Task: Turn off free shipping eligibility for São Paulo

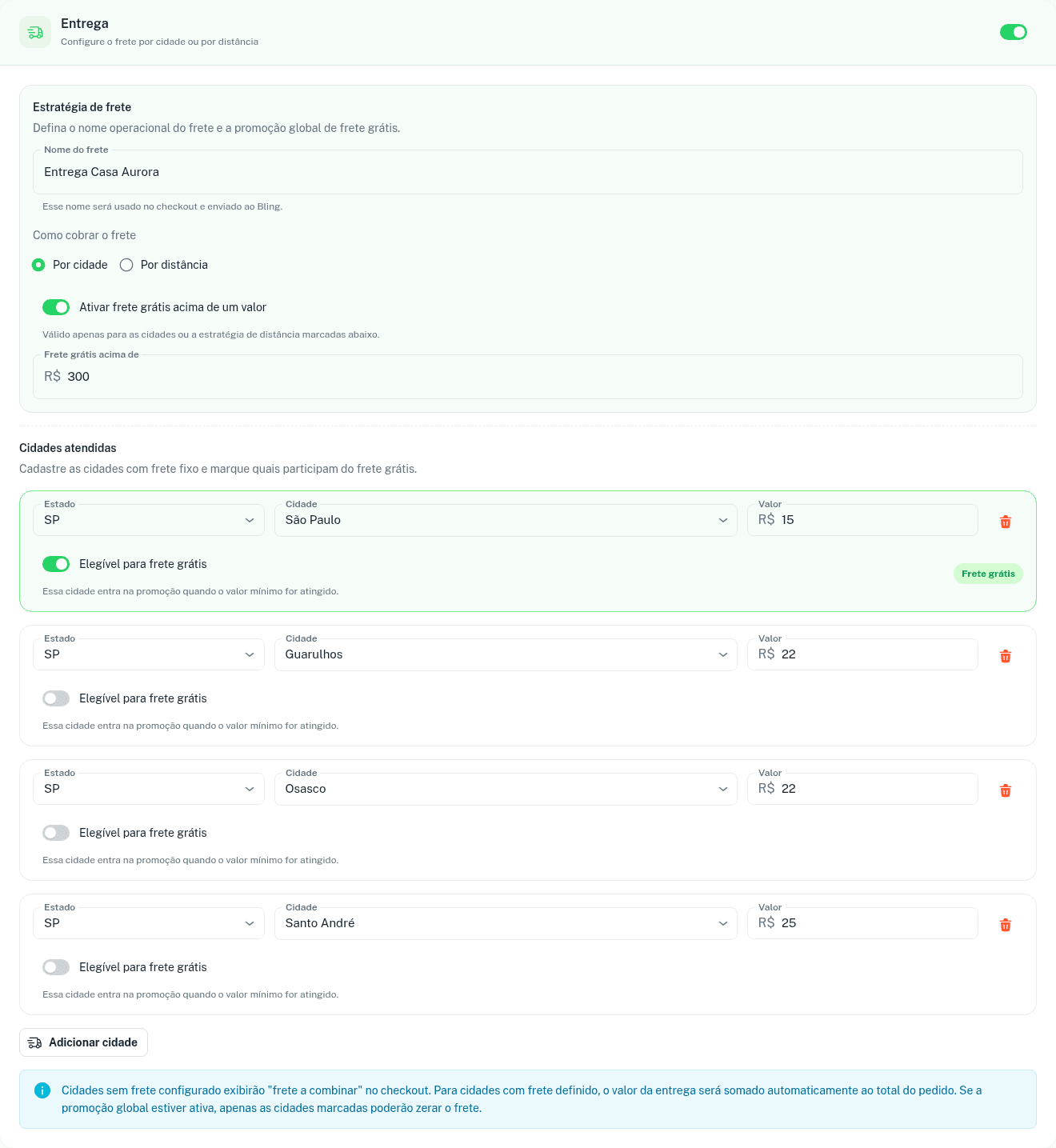Action: coord(56,564)
